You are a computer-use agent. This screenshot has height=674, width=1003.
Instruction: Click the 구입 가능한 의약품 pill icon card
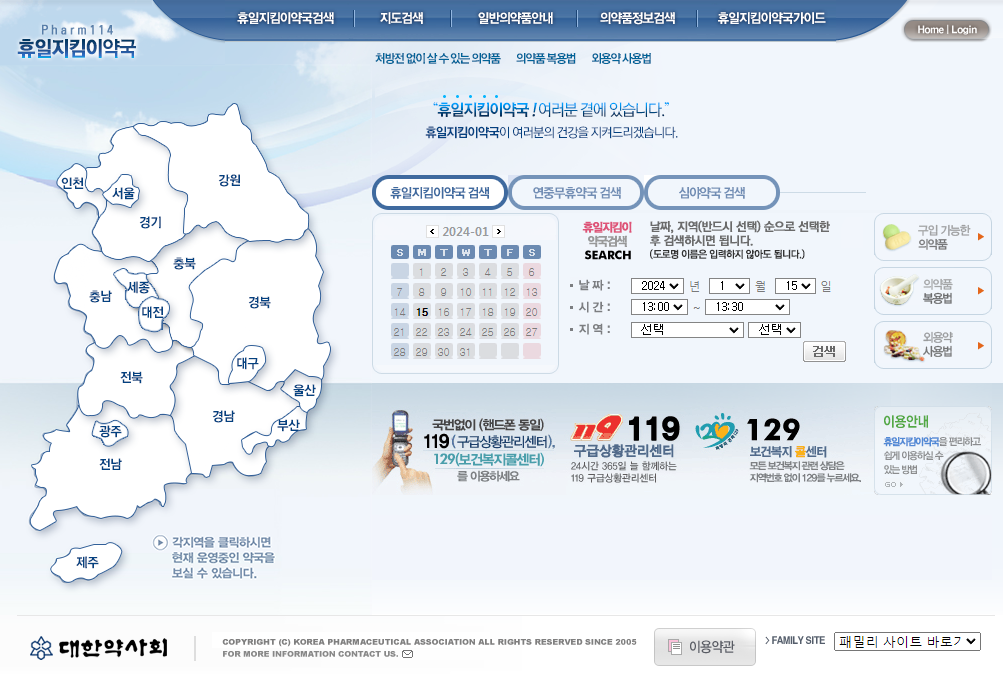tap(933, 237)
